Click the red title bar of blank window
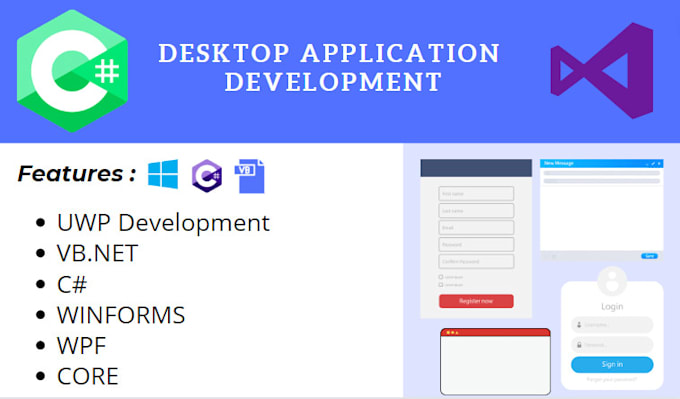This screenshot has height=399, width=680. click(495, 332)
